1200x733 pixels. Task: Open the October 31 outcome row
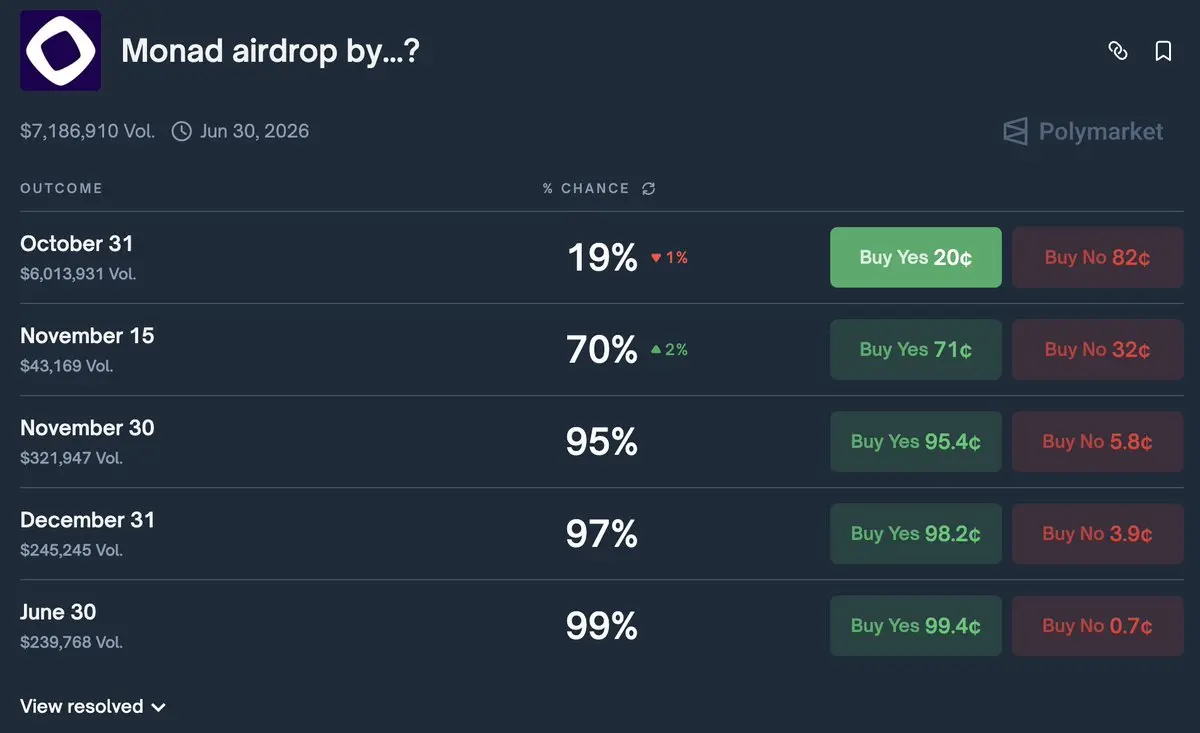[x=77, y=244]
